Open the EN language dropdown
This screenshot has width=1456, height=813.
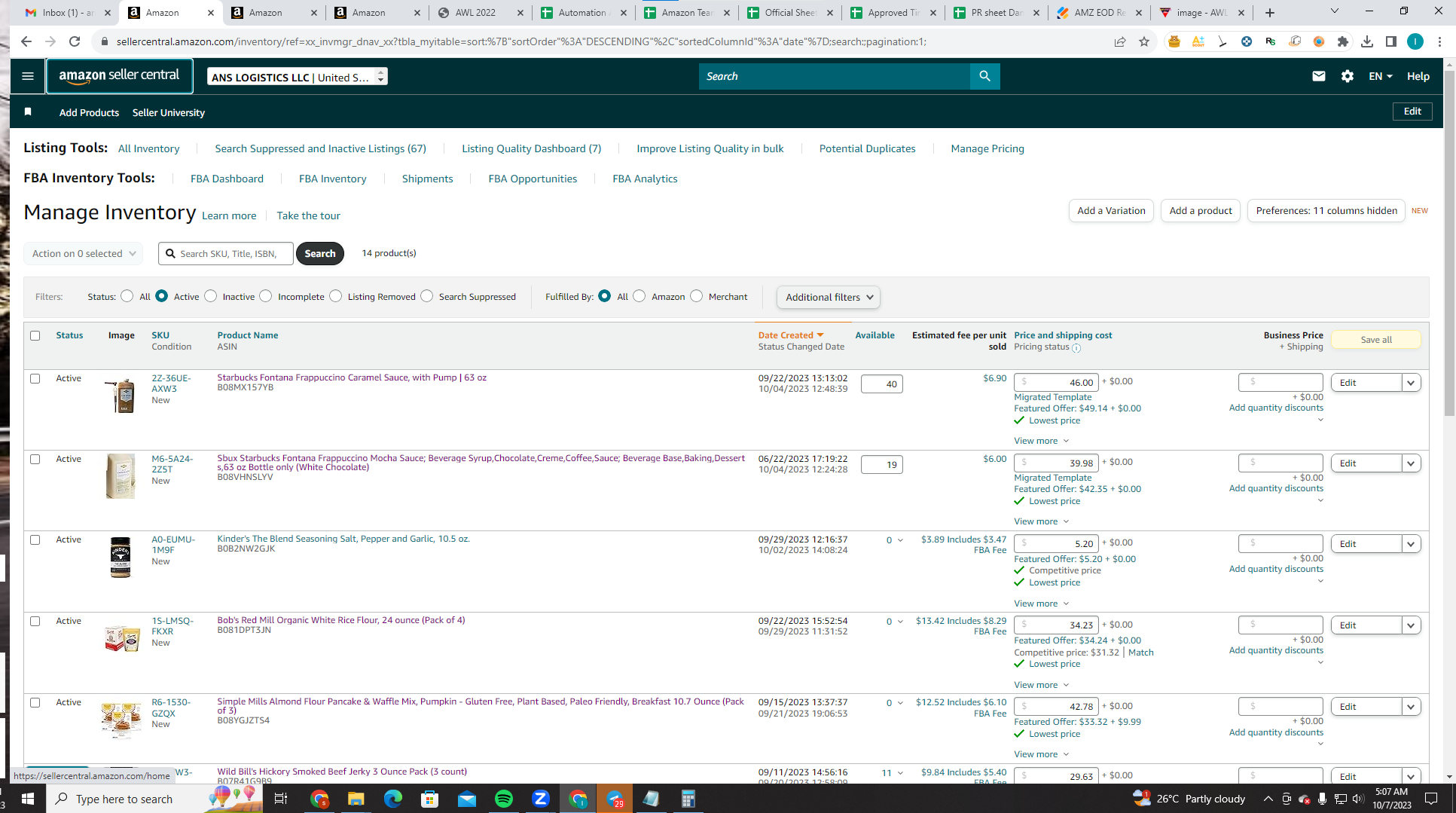(x=1380, y=76)
